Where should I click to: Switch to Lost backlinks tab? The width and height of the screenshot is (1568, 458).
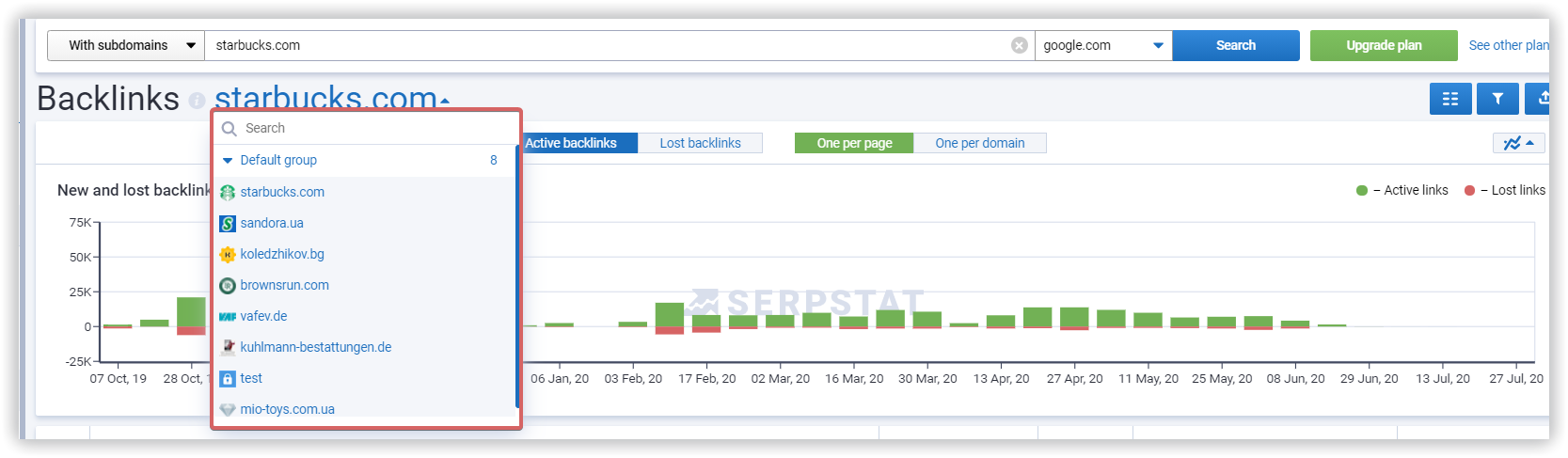[x=700, y=143]
